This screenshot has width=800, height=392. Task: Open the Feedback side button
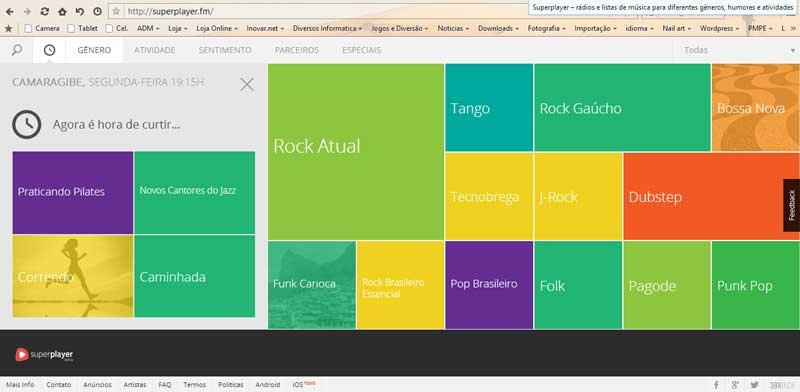point(791,205)
